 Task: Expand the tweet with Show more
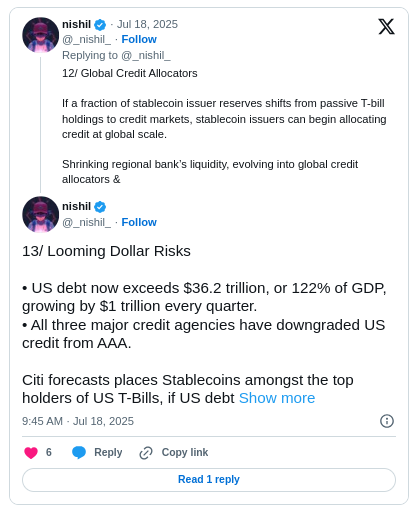coord(277,398)
